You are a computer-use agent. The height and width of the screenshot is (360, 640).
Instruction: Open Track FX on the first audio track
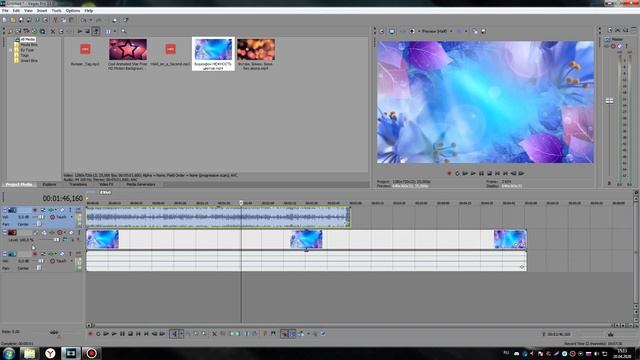click(51, 209)
